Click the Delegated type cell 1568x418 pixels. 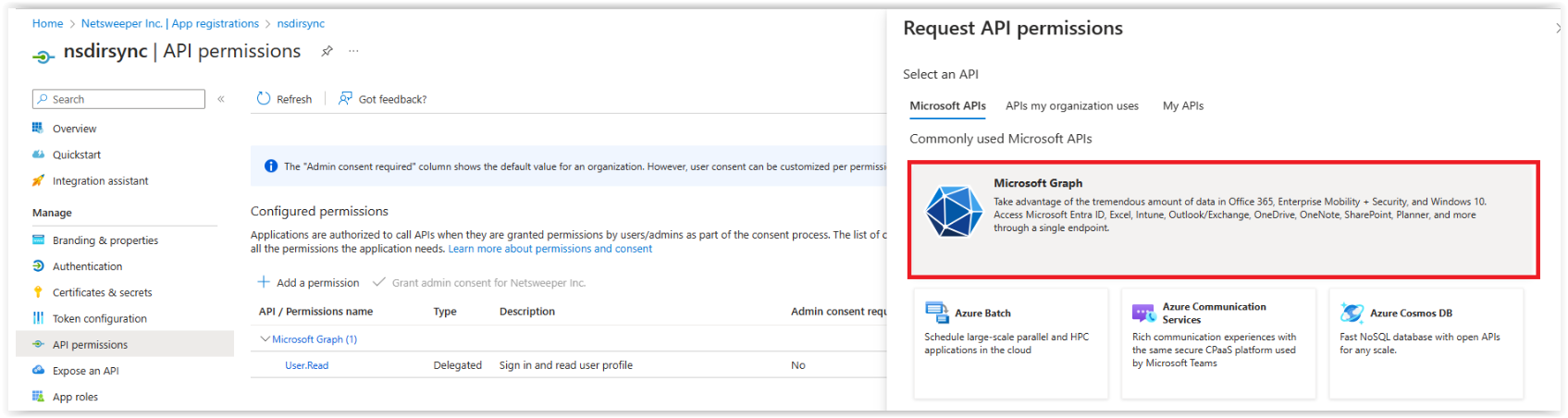click(458, 365)
